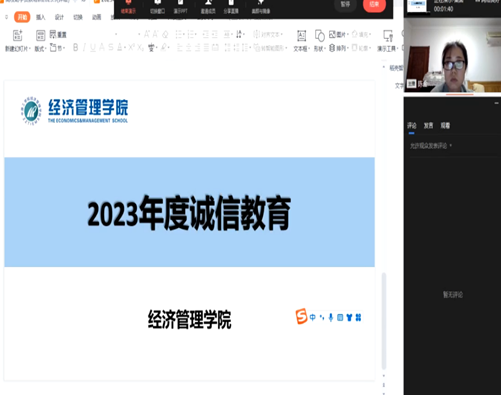This screenshot has height=395, width=501.
Task: Click the Picture (图片) insert icon
Action: point(337,34)
